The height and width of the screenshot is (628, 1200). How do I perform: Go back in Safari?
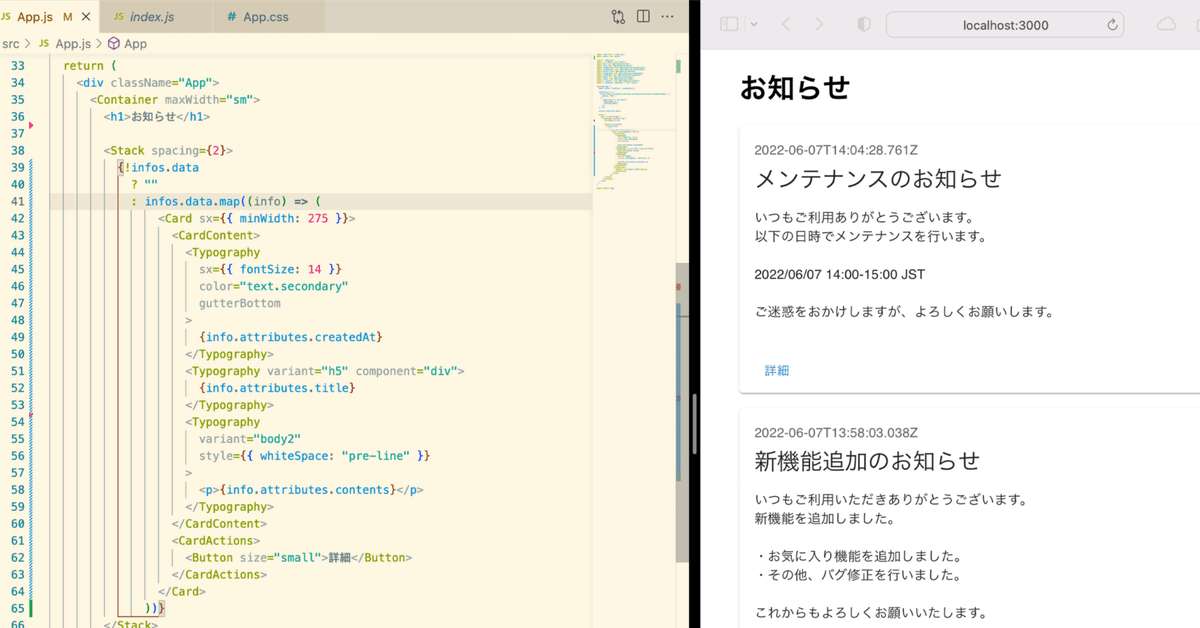click(x=786, y=24)
